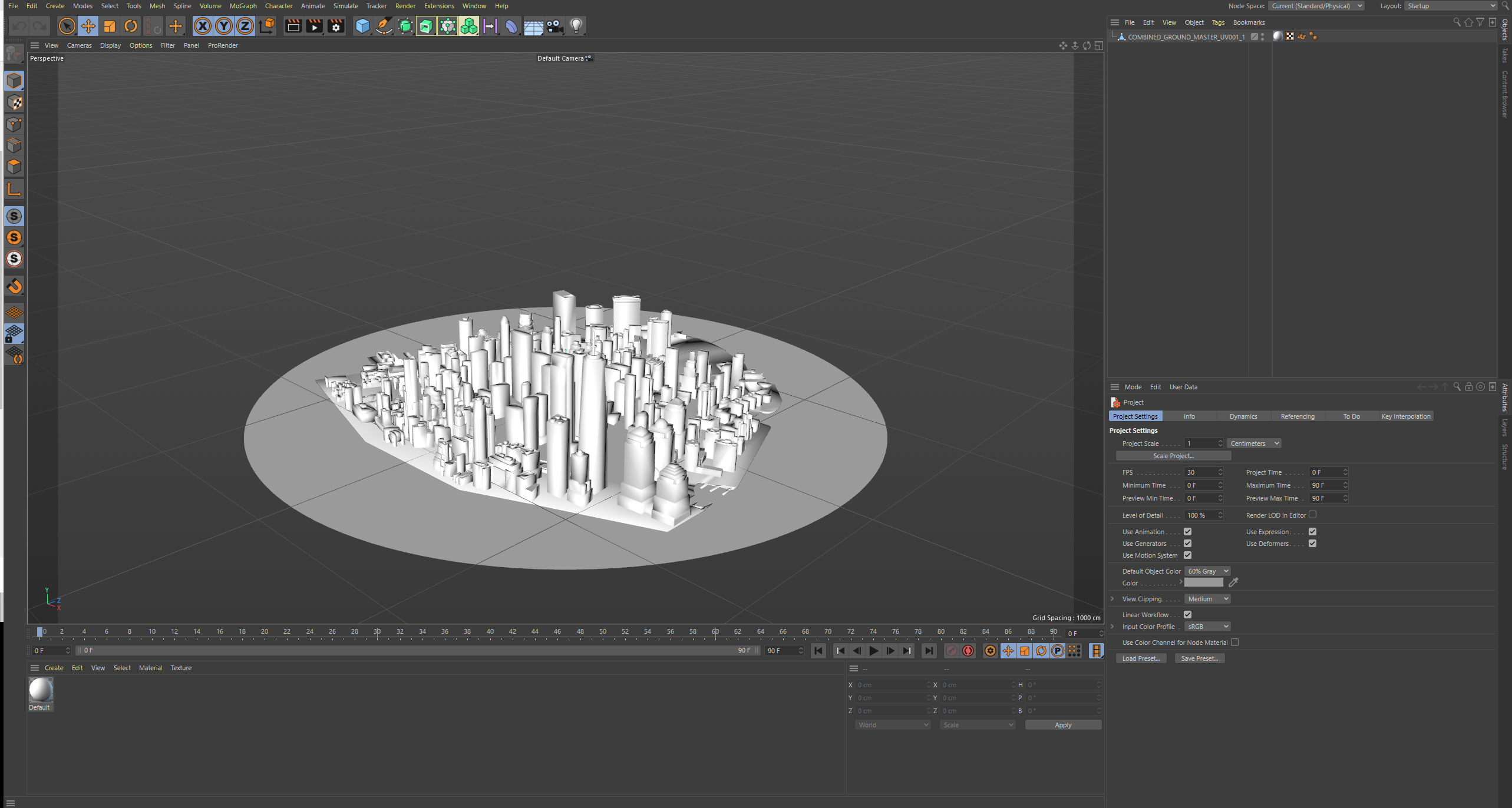Click the Save Preset button

1200,658
